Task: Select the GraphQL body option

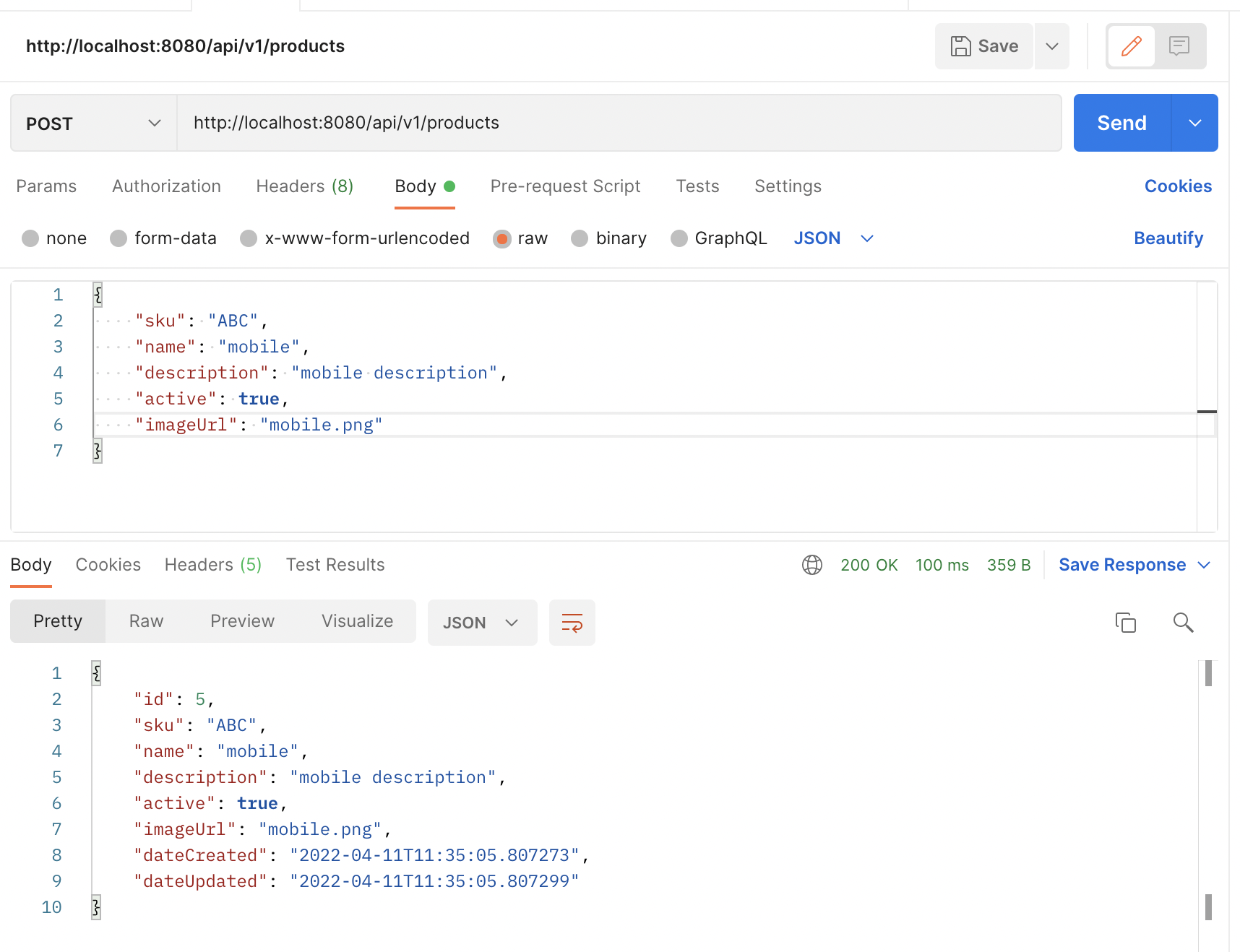Action: [679, 238]
